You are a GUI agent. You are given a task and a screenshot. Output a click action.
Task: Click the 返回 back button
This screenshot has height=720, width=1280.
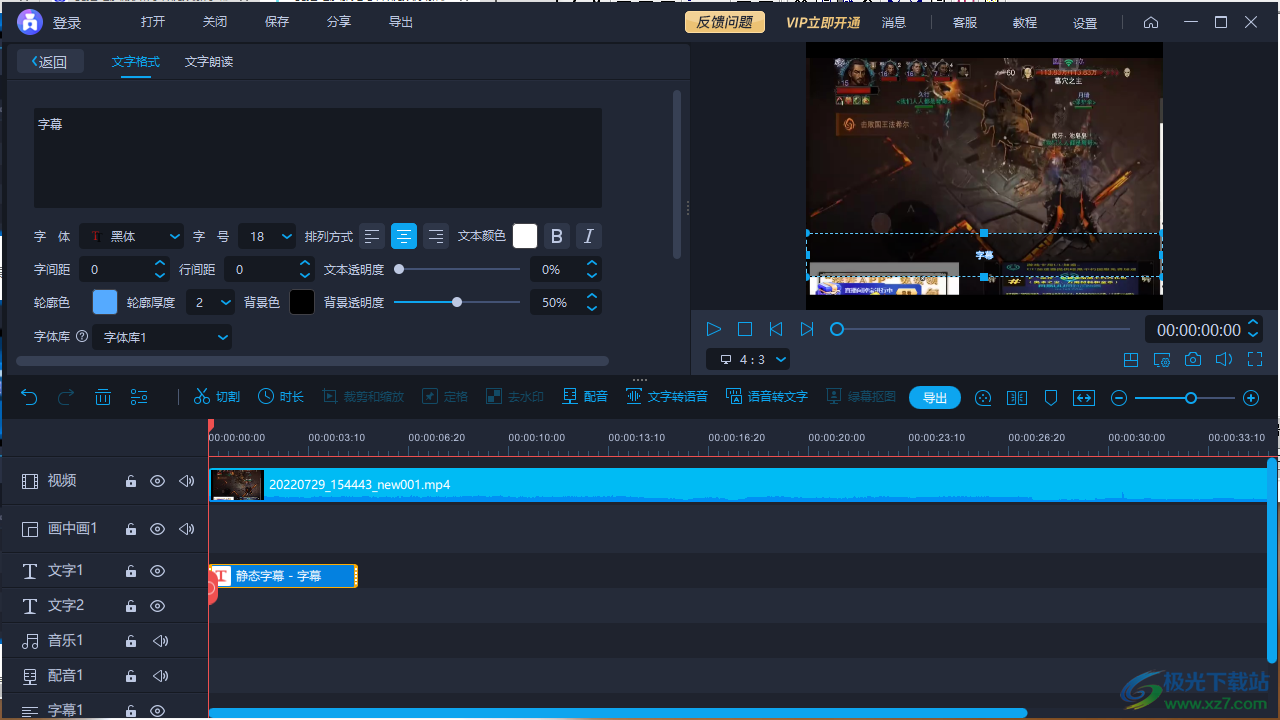tap(50, 61)
